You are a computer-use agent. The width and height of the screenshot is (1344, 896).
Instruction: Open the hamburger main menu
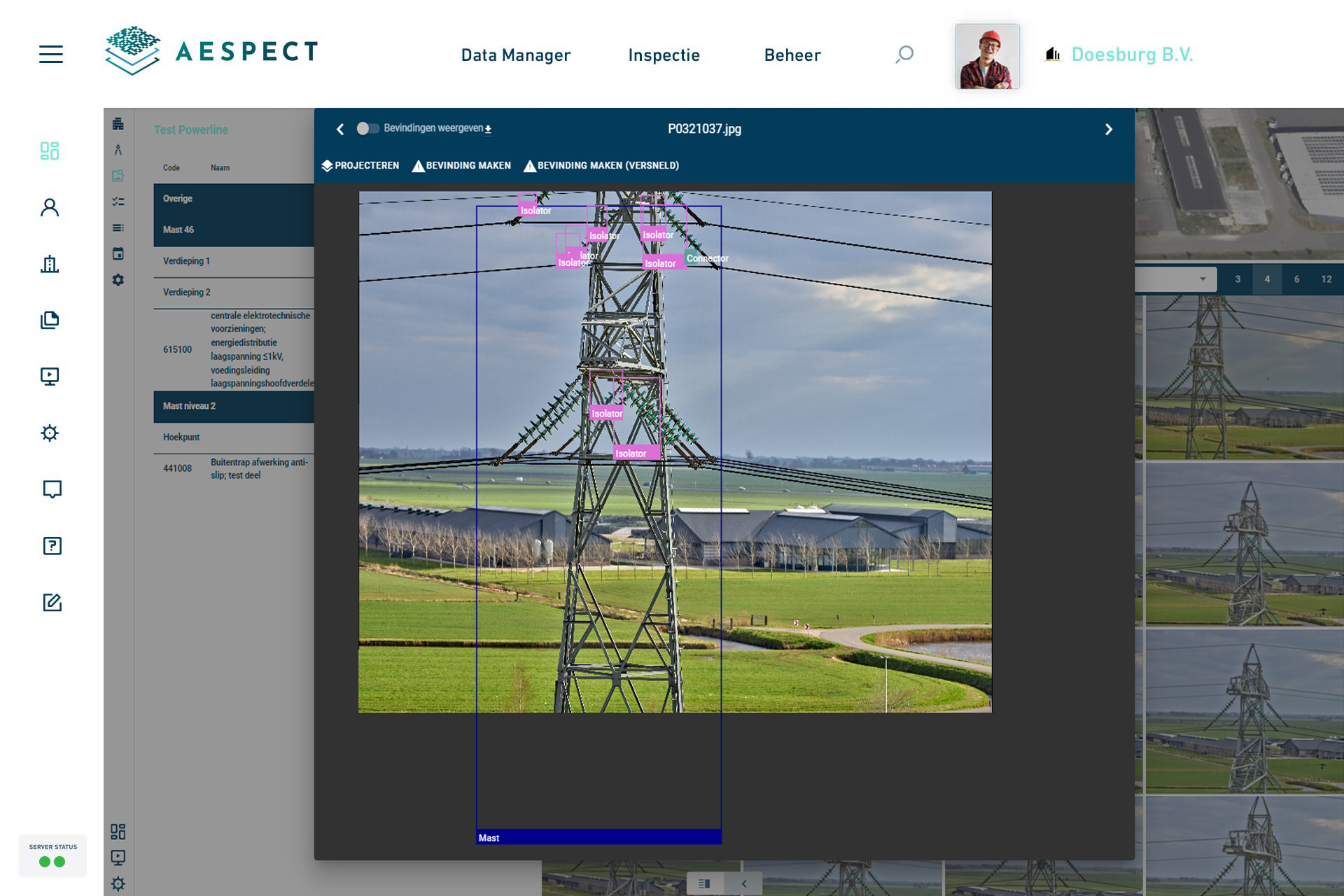(x=50, y=54)
